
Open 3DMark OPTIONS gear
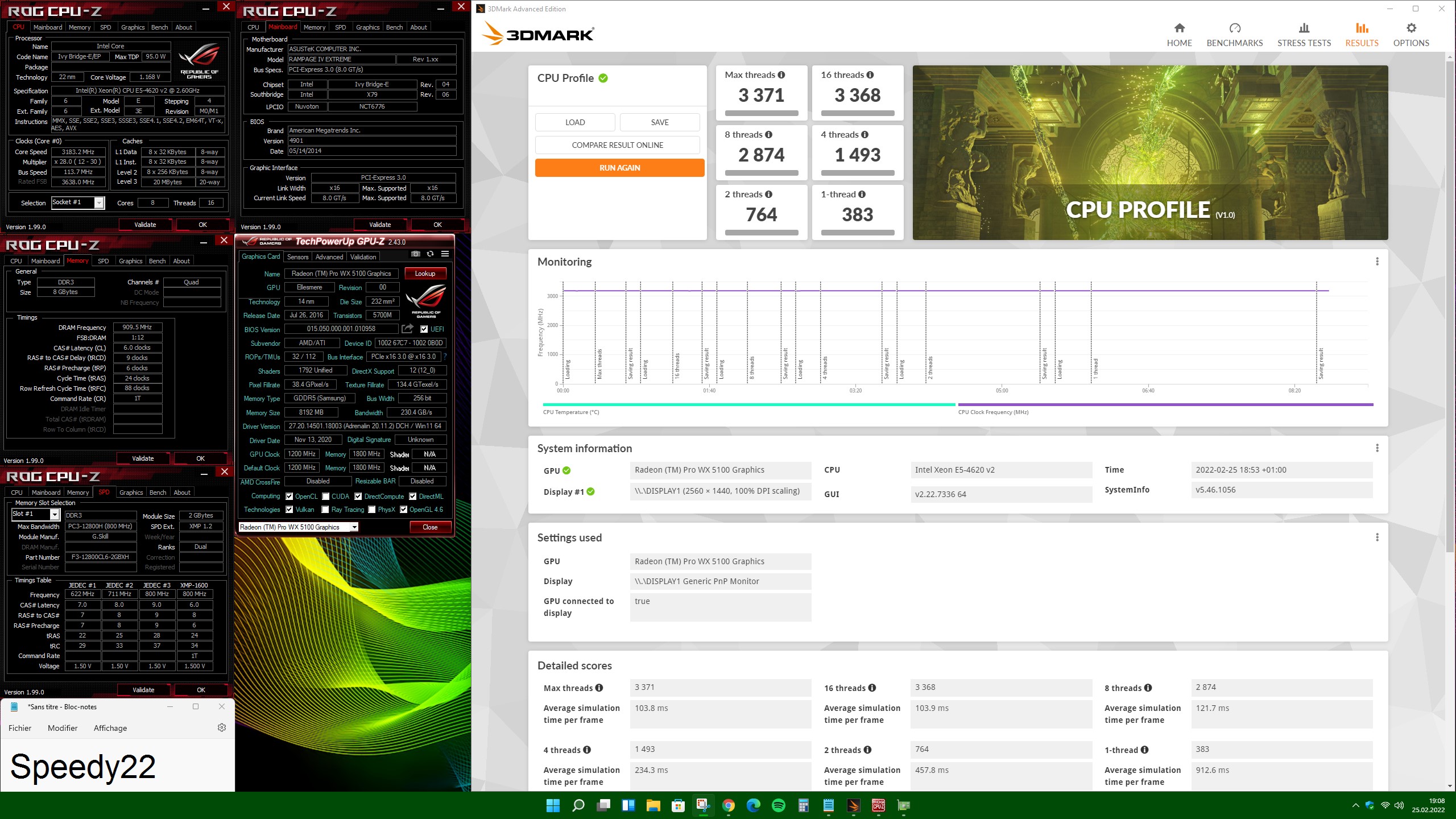pyautogui.click(x=1410, y=35)
